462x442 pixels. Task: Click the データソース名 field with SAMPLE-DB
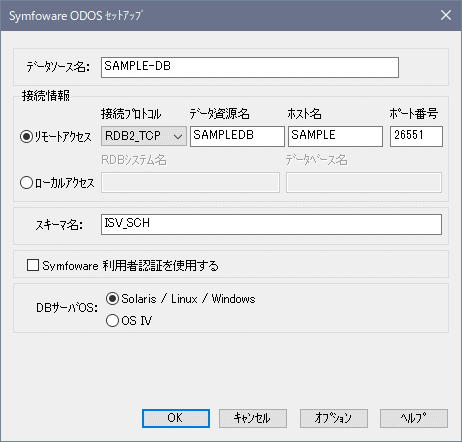pos(250,67)
